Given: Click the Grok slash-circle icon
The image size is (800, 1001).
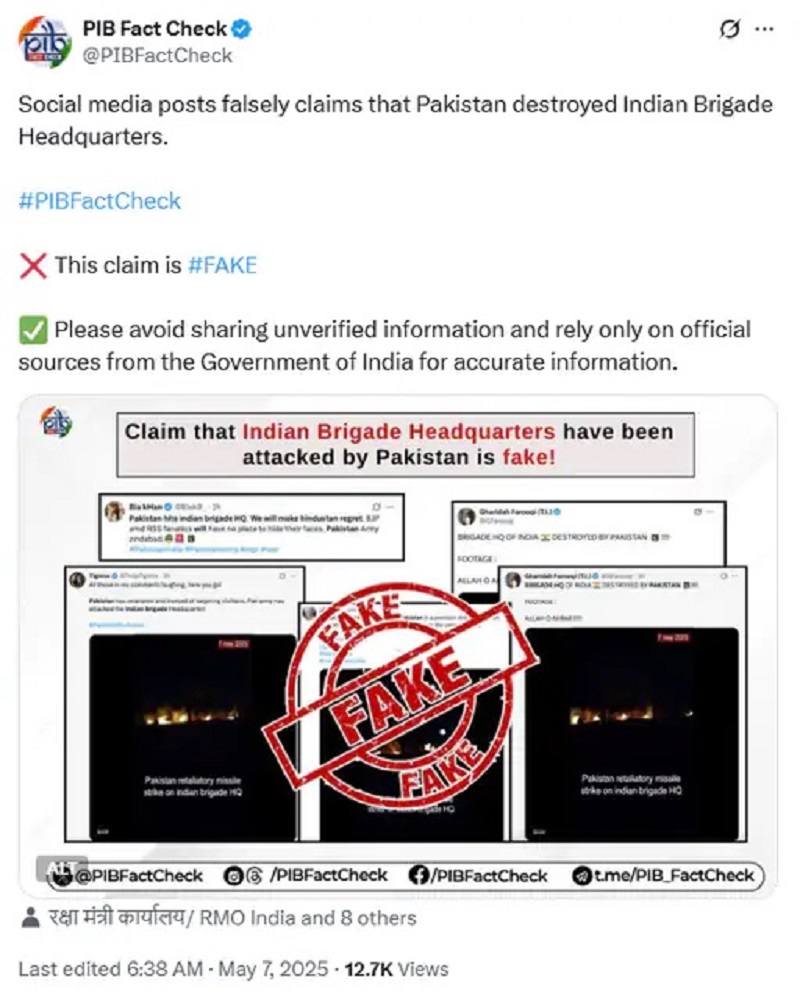Looking at the screenshot, I should [730, 29].
